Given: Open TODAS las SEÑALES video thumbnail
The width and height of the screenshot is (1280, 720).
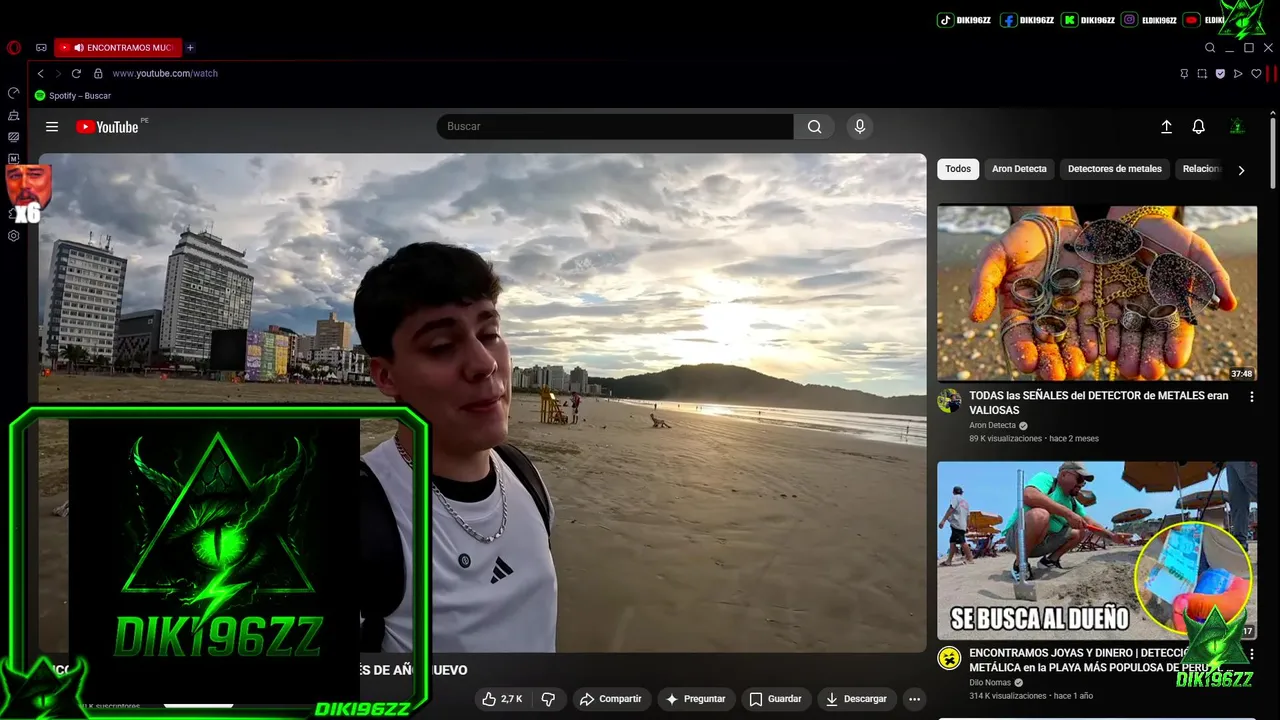Looking at the screenshot, I should 1097,293.
